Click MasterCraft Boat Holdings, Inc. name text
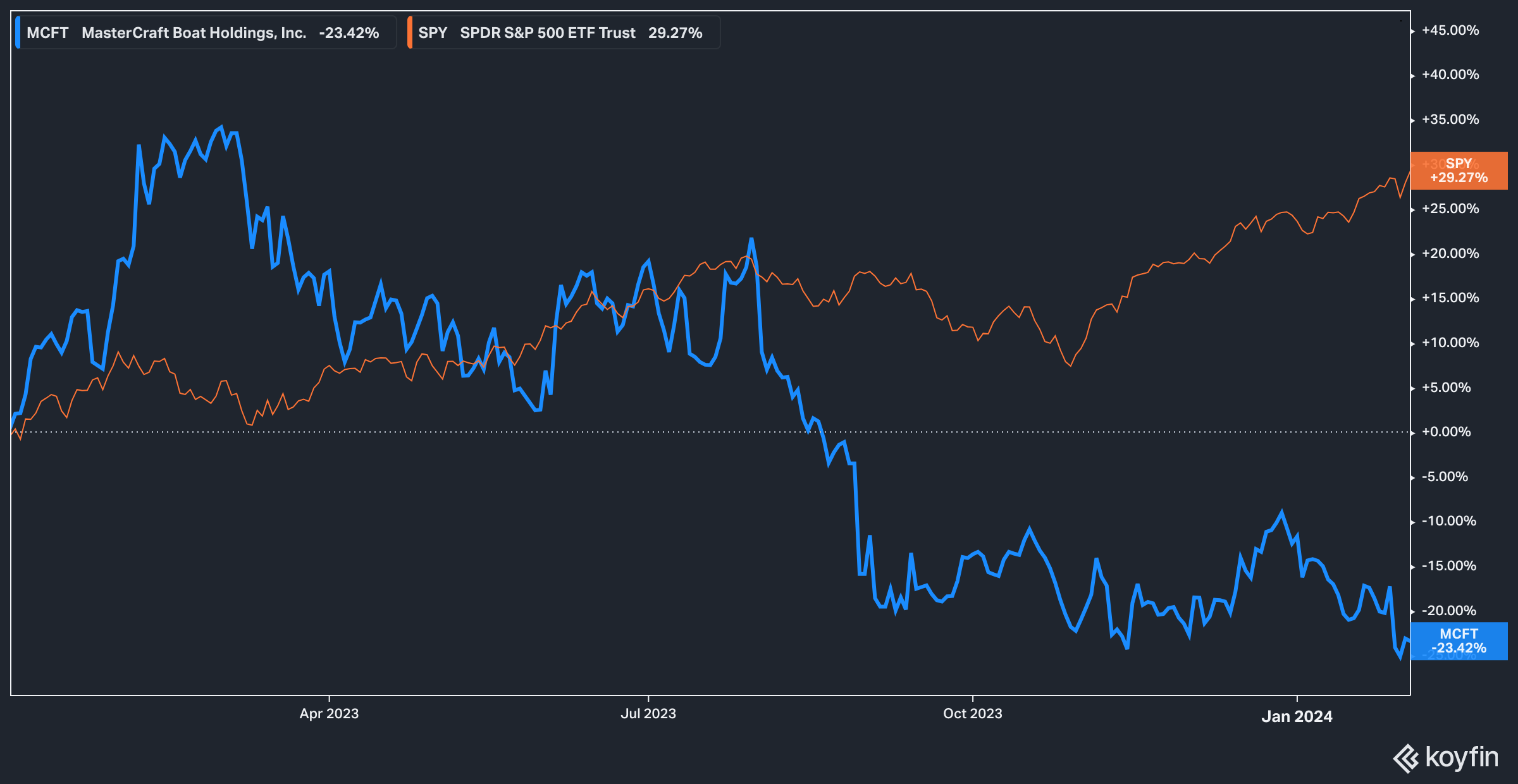This screenshot has height=784, width=1518. pos(194,33)
